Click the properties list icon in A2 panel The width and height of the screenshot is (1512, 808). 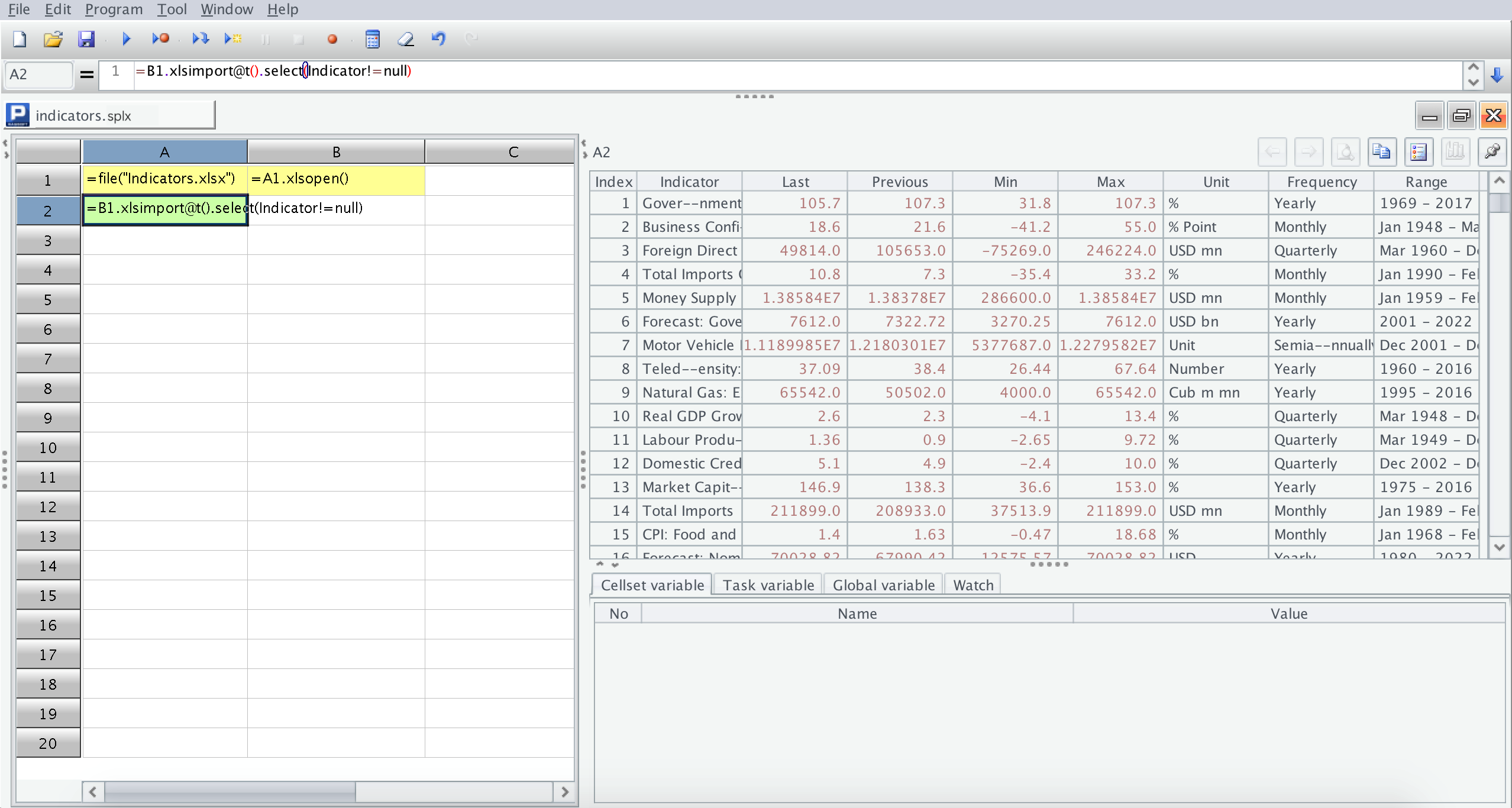pos(1419,152)
